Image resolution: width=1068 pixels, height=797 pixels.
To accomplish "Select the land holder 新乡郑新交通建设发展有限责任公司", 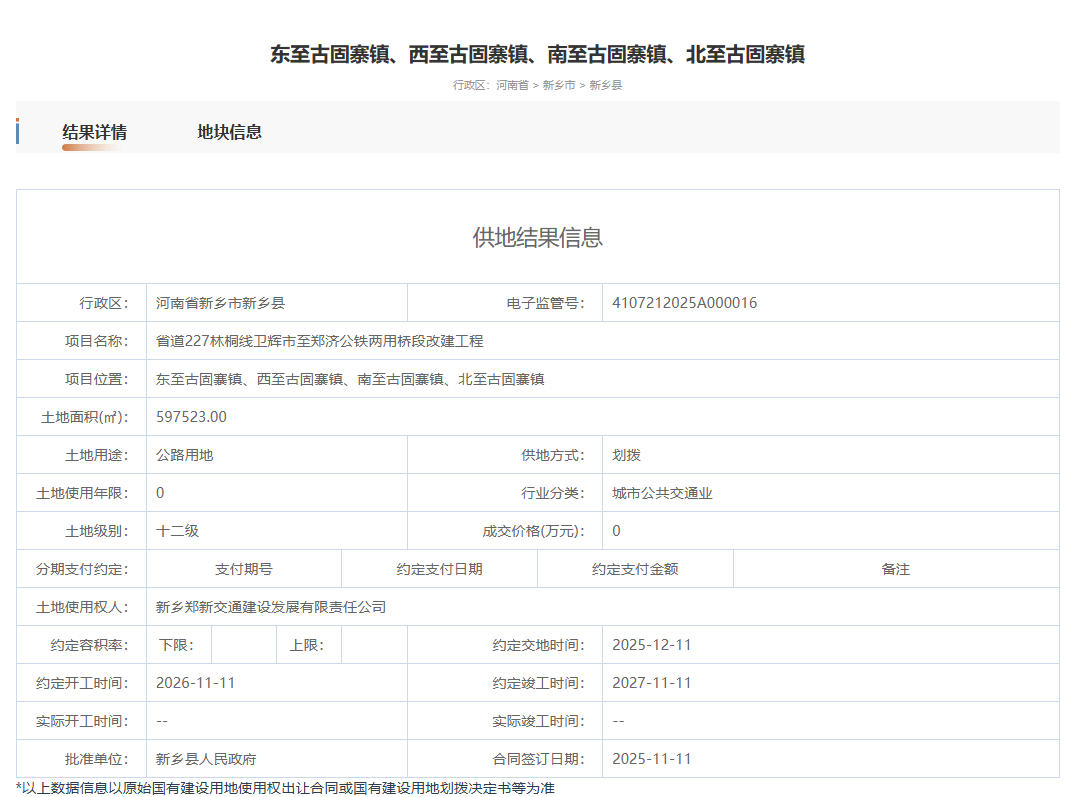I will point(271,607).
